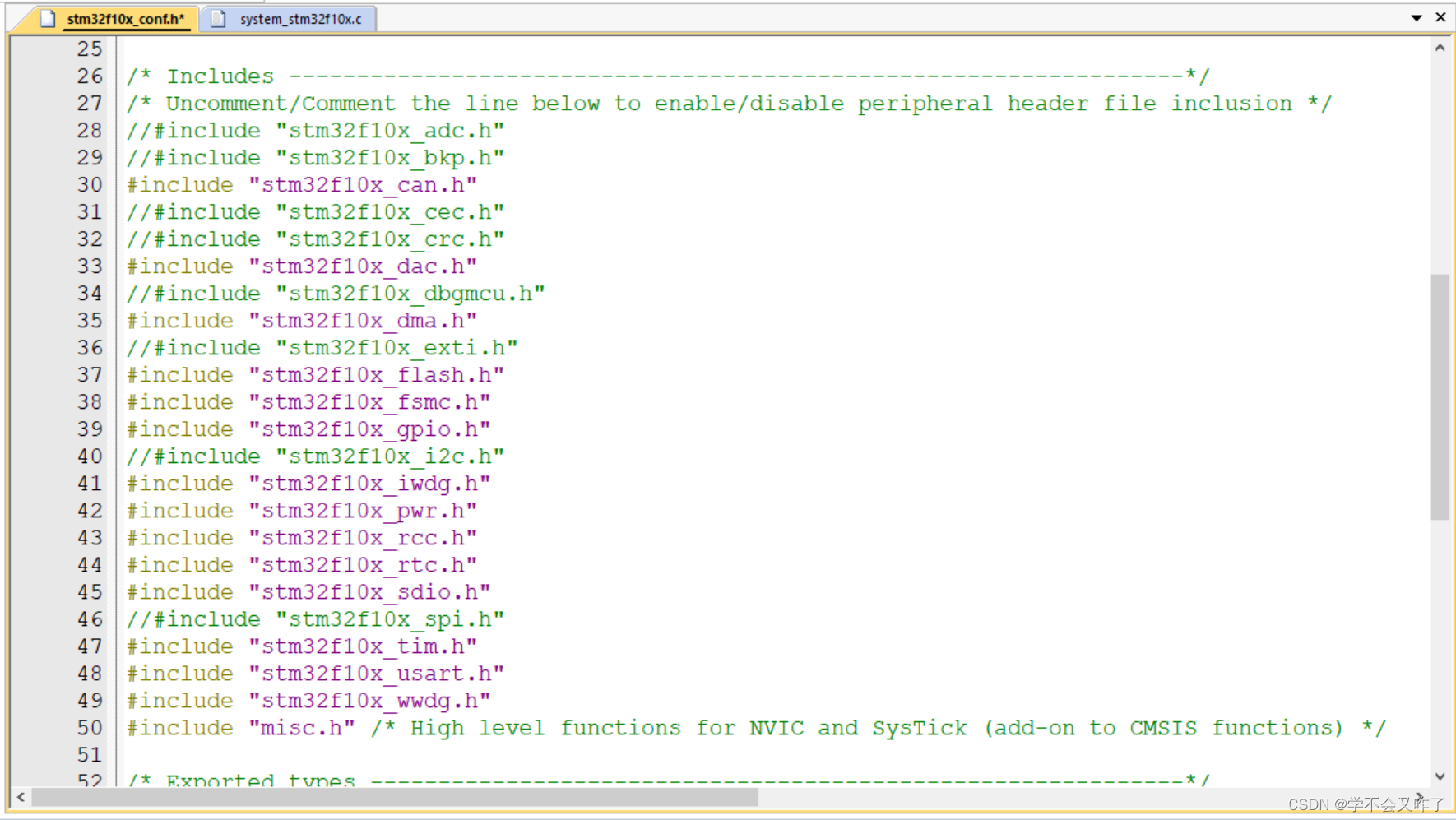The image size is (1456, 820).
Task: Click the horizontal scrollbar left arrow
Action: point(21,797)
